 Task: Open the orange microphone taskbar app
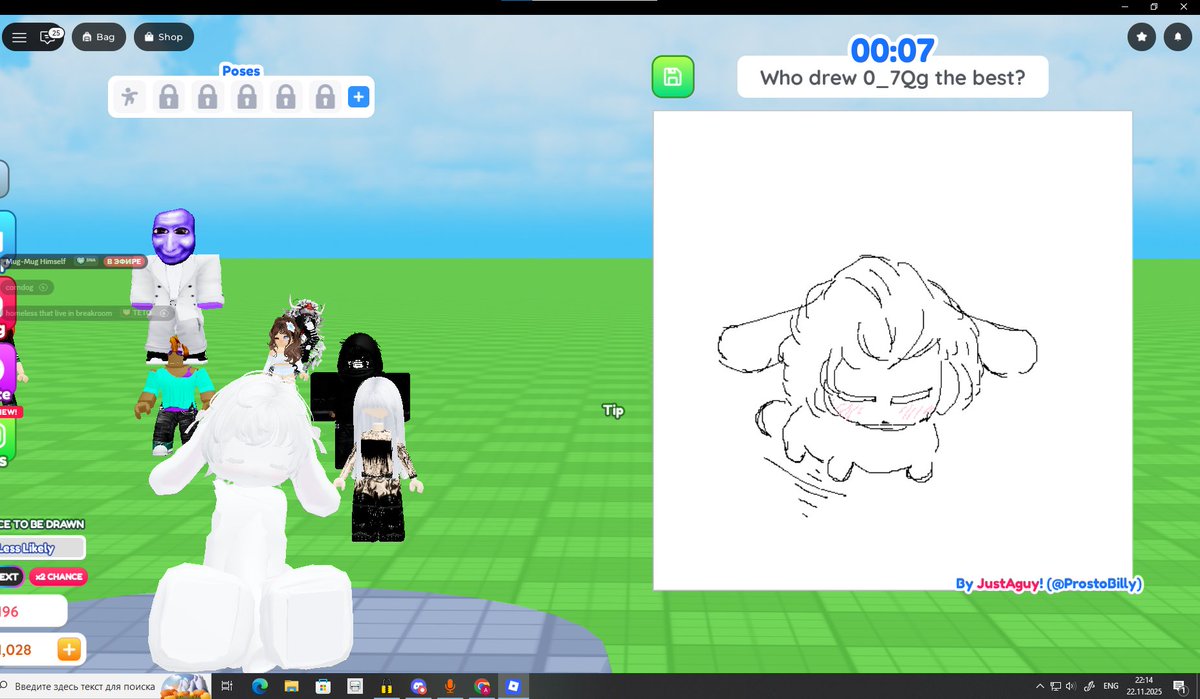450,686
